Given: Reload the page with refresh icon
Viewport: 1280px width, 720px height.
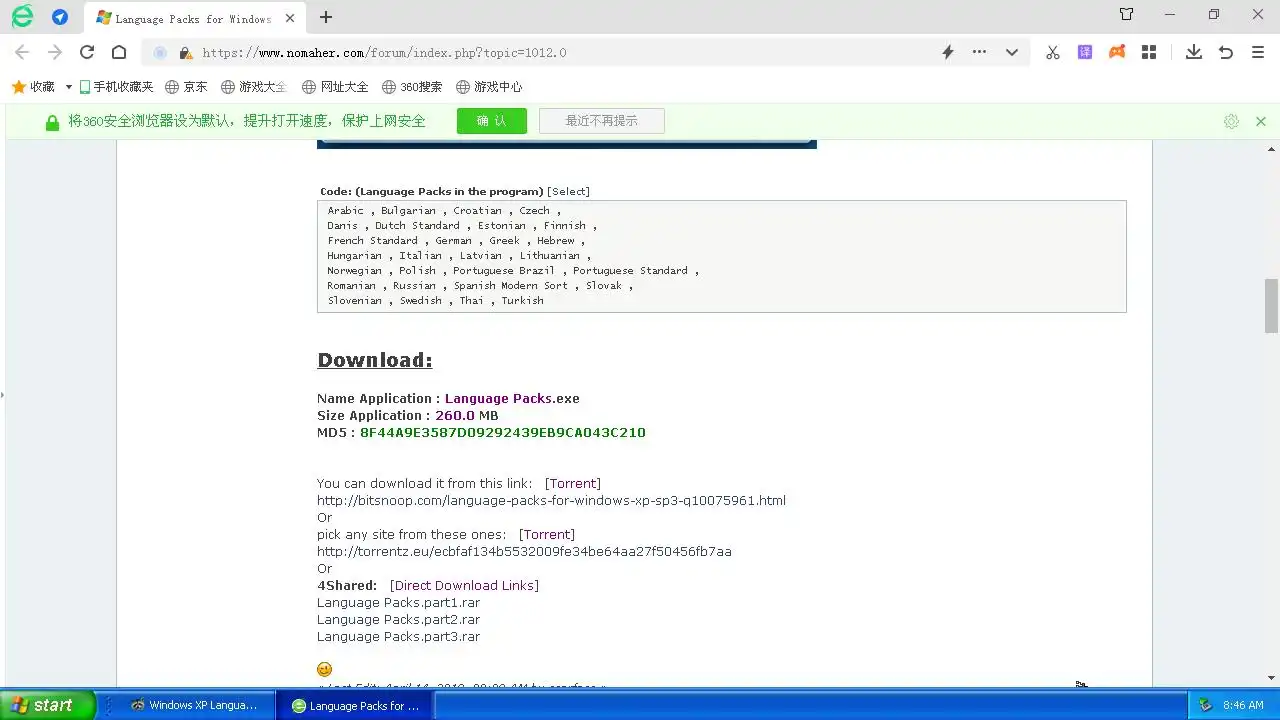Looking at the screenshot, I should 87,52.
